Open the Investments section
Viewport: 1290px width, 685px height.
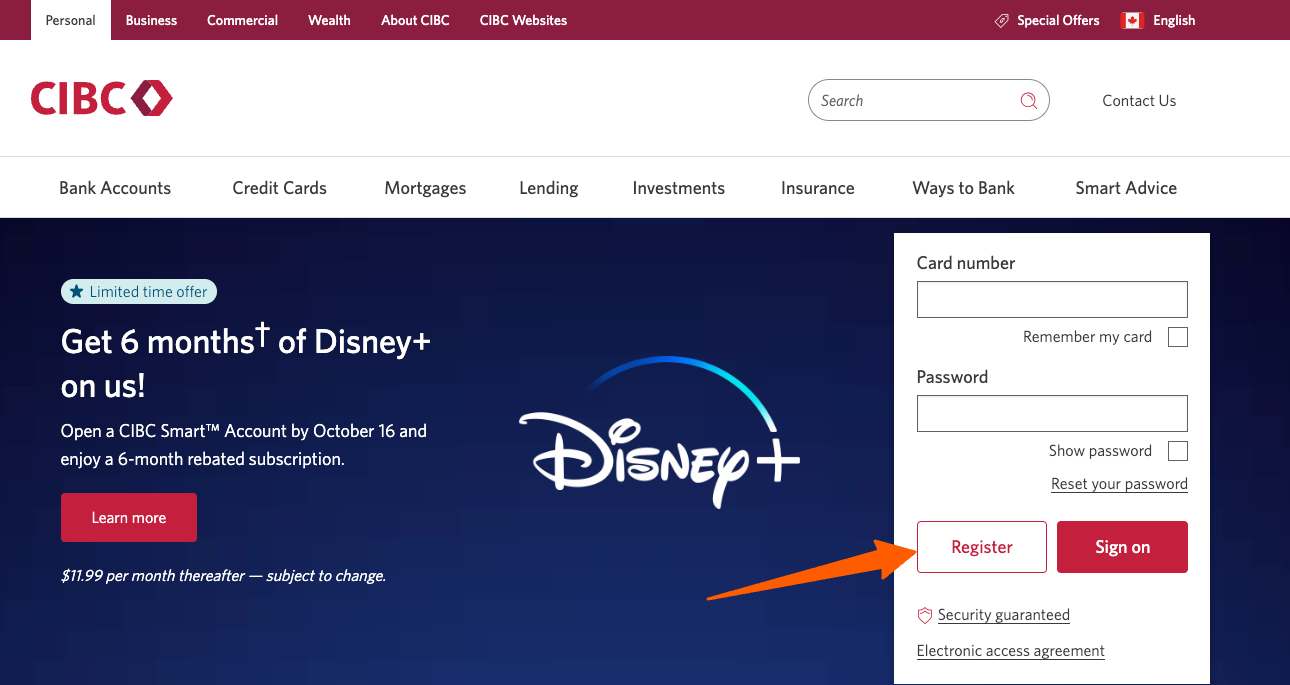click(678, 187)
